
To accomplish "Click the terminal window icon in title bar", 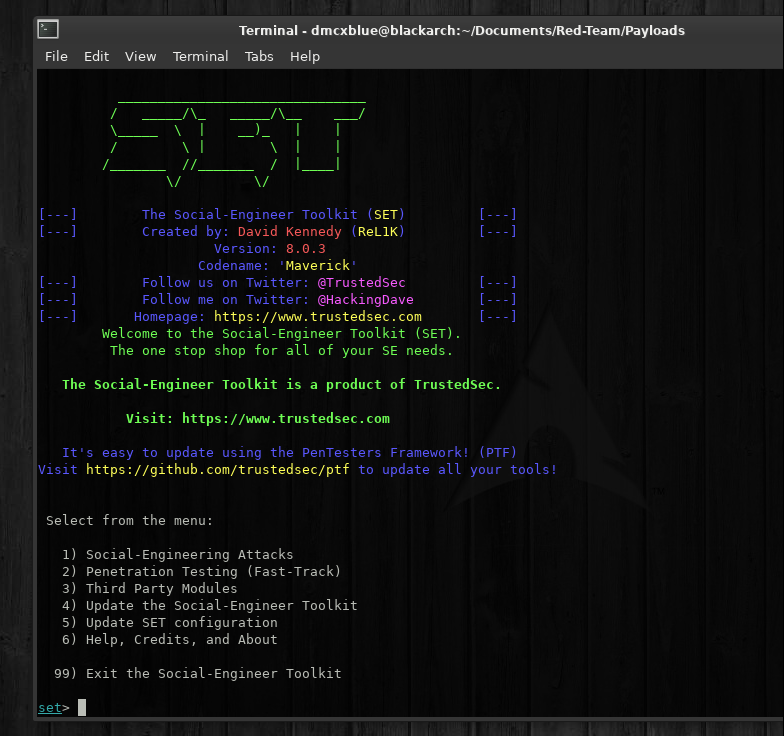I will coord(48,29).
